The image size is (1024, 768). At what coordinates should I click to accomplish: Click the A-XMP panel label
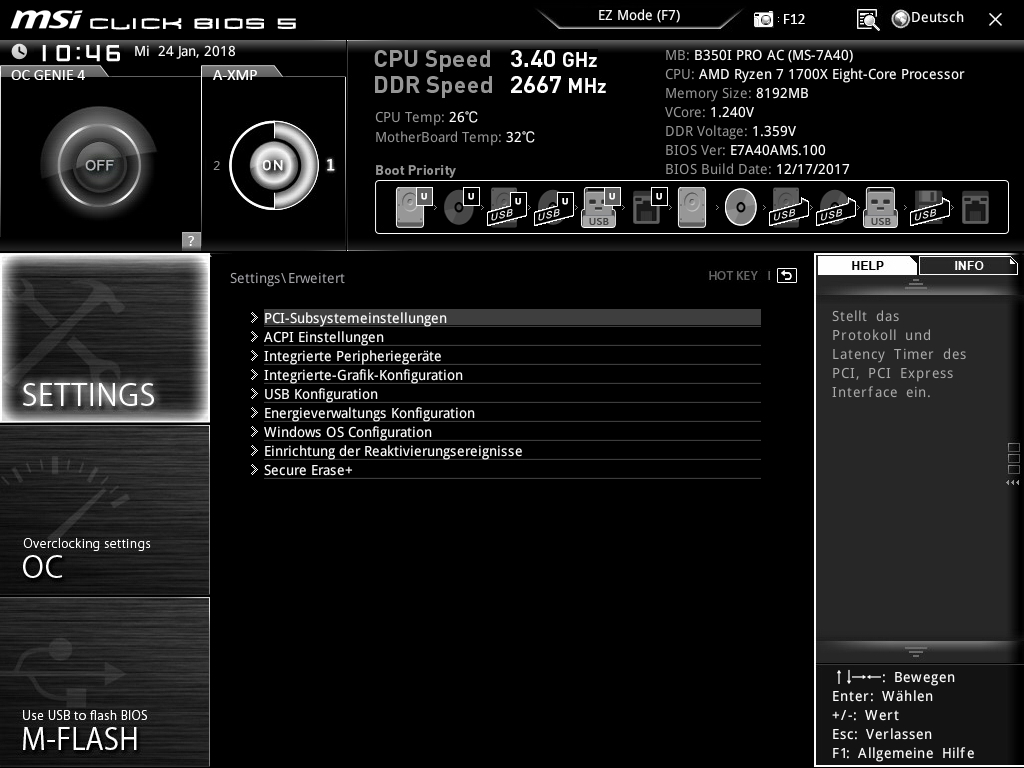pos(234,75)
